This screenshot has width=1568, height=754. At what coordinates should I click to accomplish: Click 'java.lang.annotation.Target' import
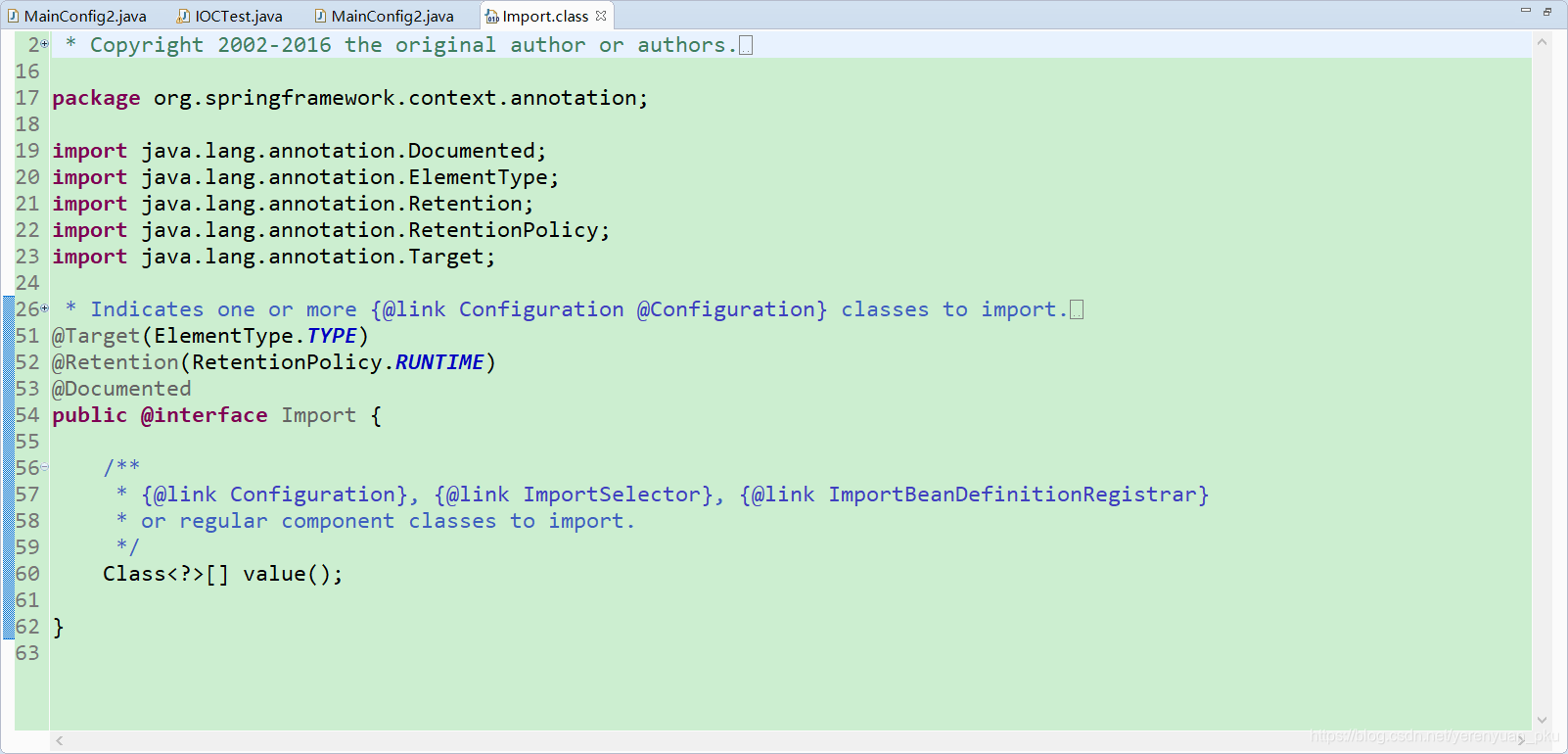(x=313, y=257)
